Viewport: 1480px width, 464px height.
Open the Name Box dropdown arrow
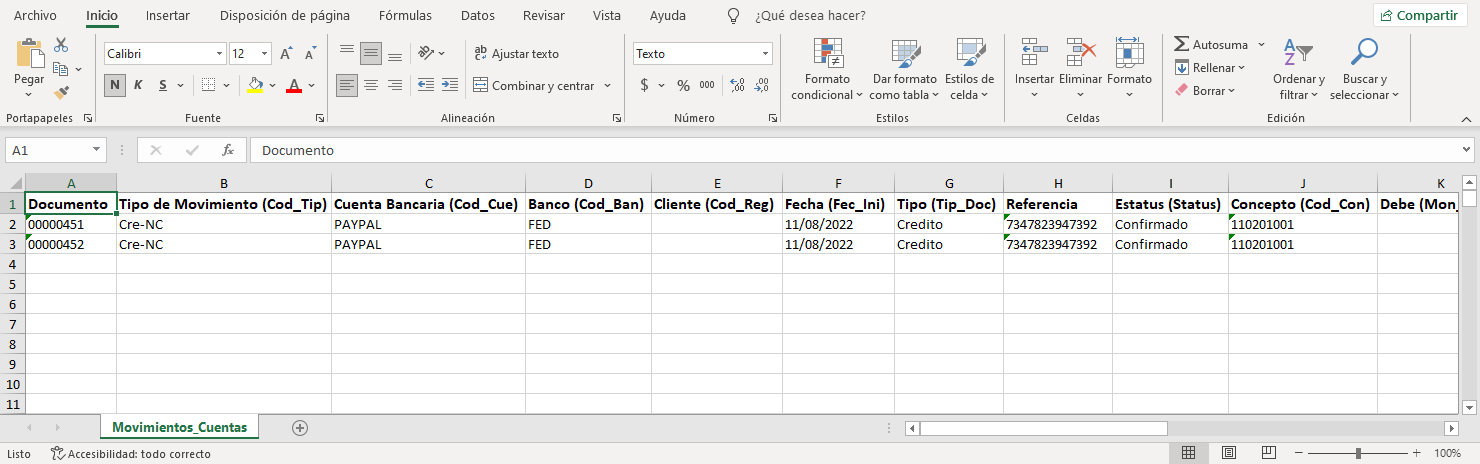(97, 150)
